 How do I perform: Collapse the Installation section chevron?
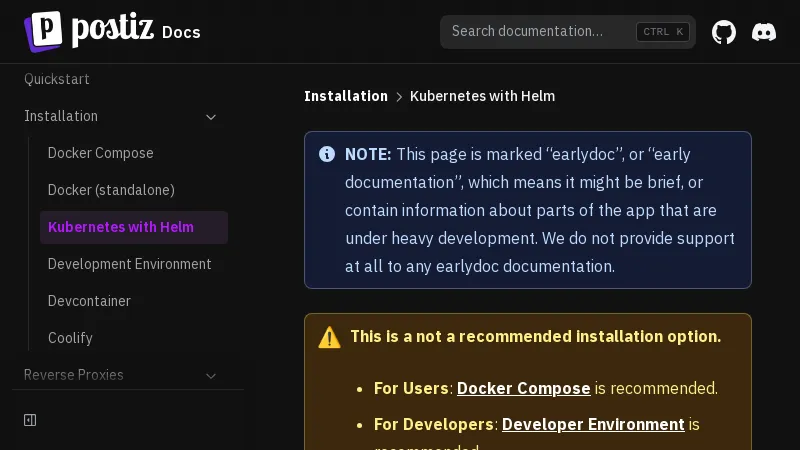[x=211, y=117]
